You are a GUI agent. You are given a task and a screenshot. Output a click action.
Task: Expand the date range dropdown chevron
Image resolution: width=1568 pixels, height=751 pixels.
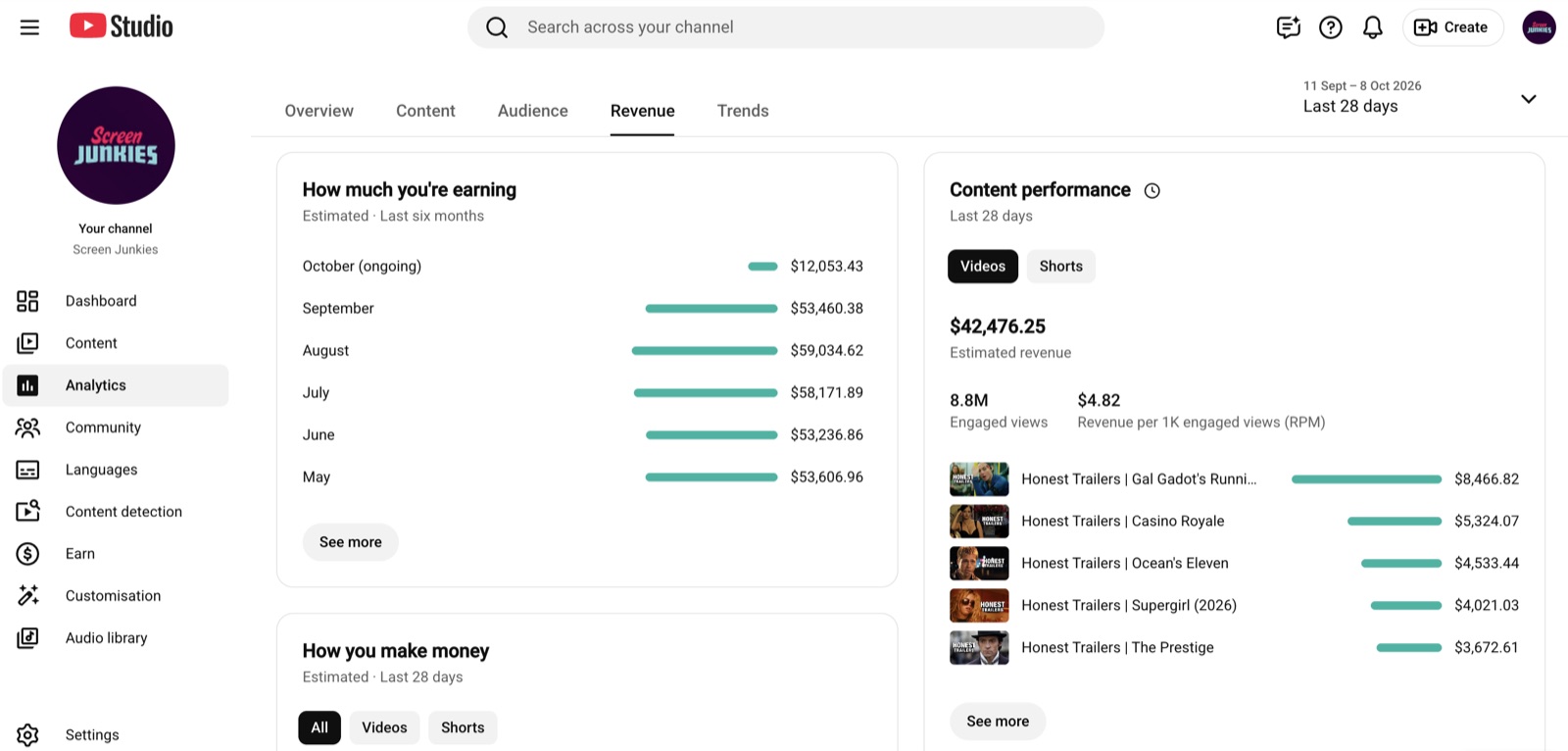(1528, 99)
